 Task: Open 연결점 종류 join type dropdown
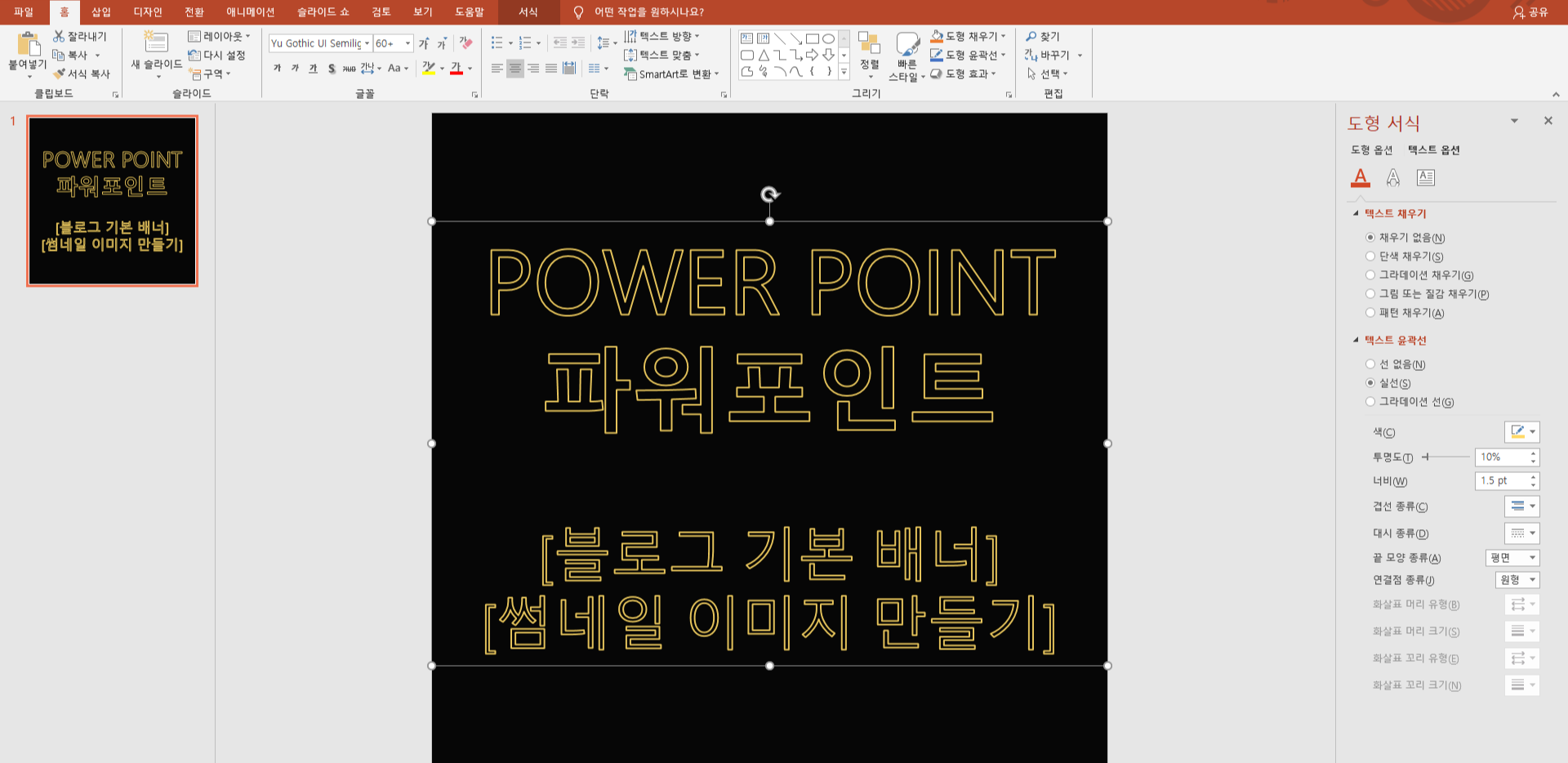coord(1518,580)
